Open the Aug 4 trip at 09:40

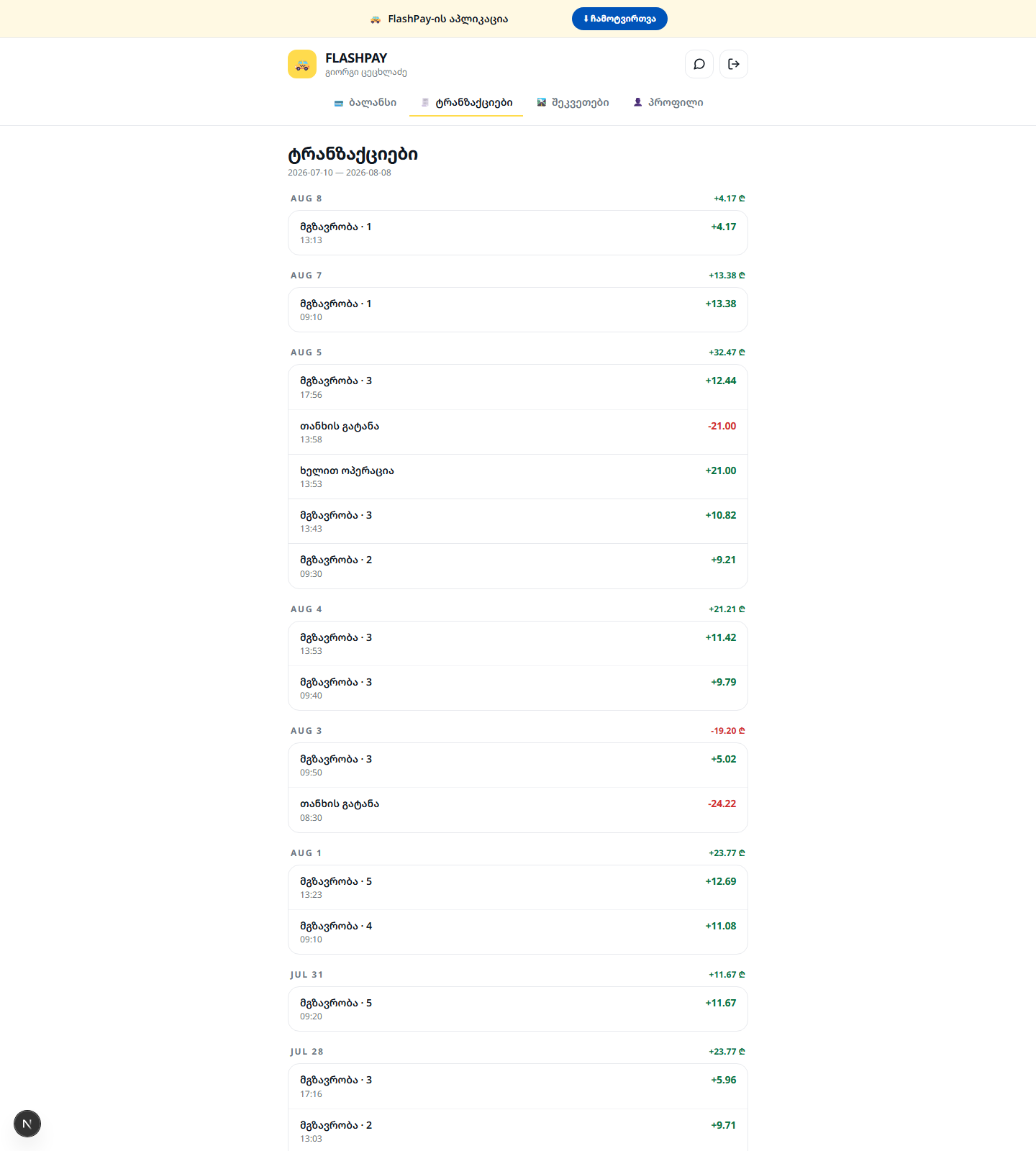coord(518,688)
